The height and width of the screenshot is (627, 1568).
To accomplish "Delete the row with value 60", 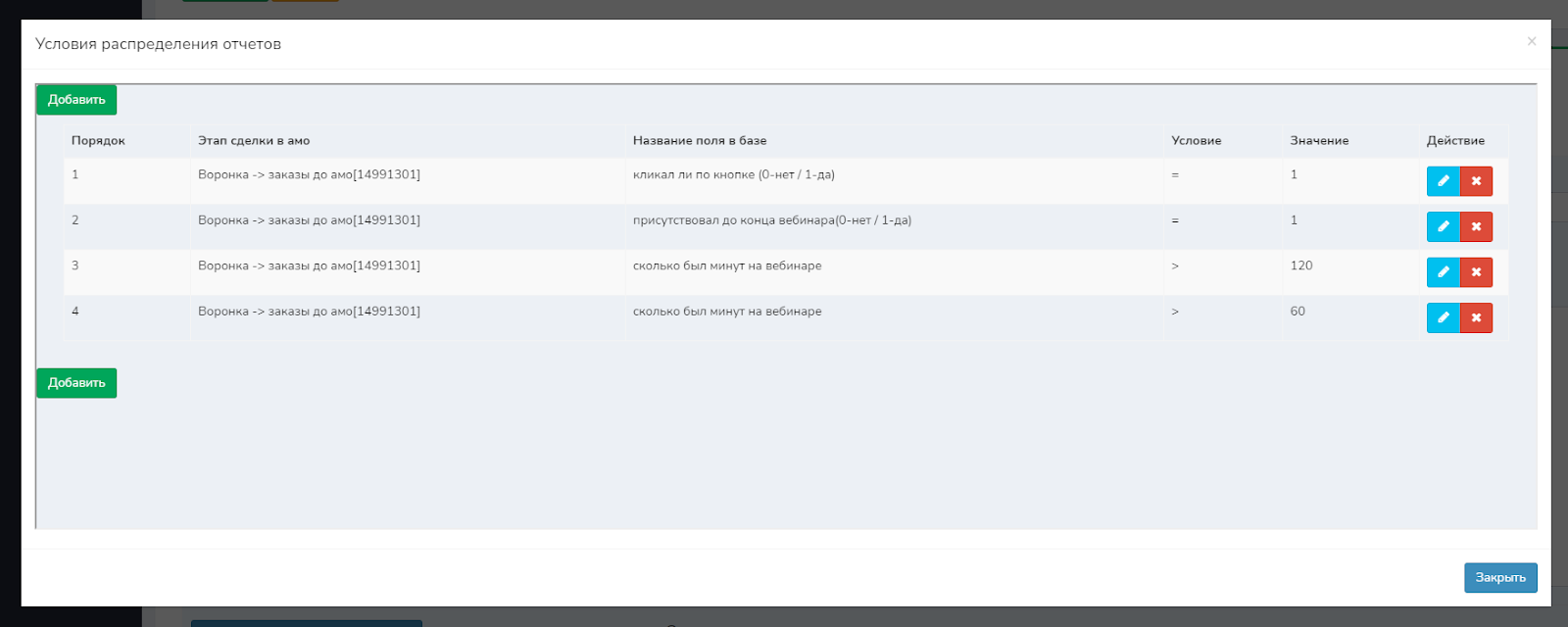I will (1476, 317).
